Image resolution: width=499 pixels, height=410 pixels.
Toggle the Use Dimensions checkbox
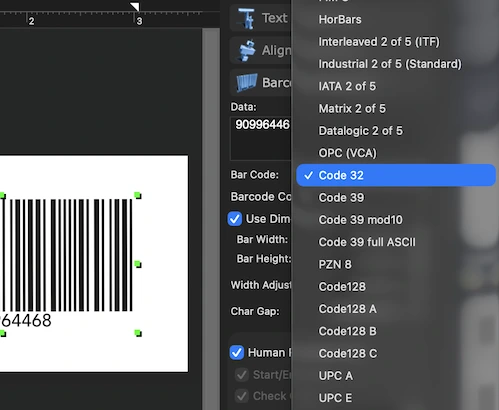(x=235, y=219)
